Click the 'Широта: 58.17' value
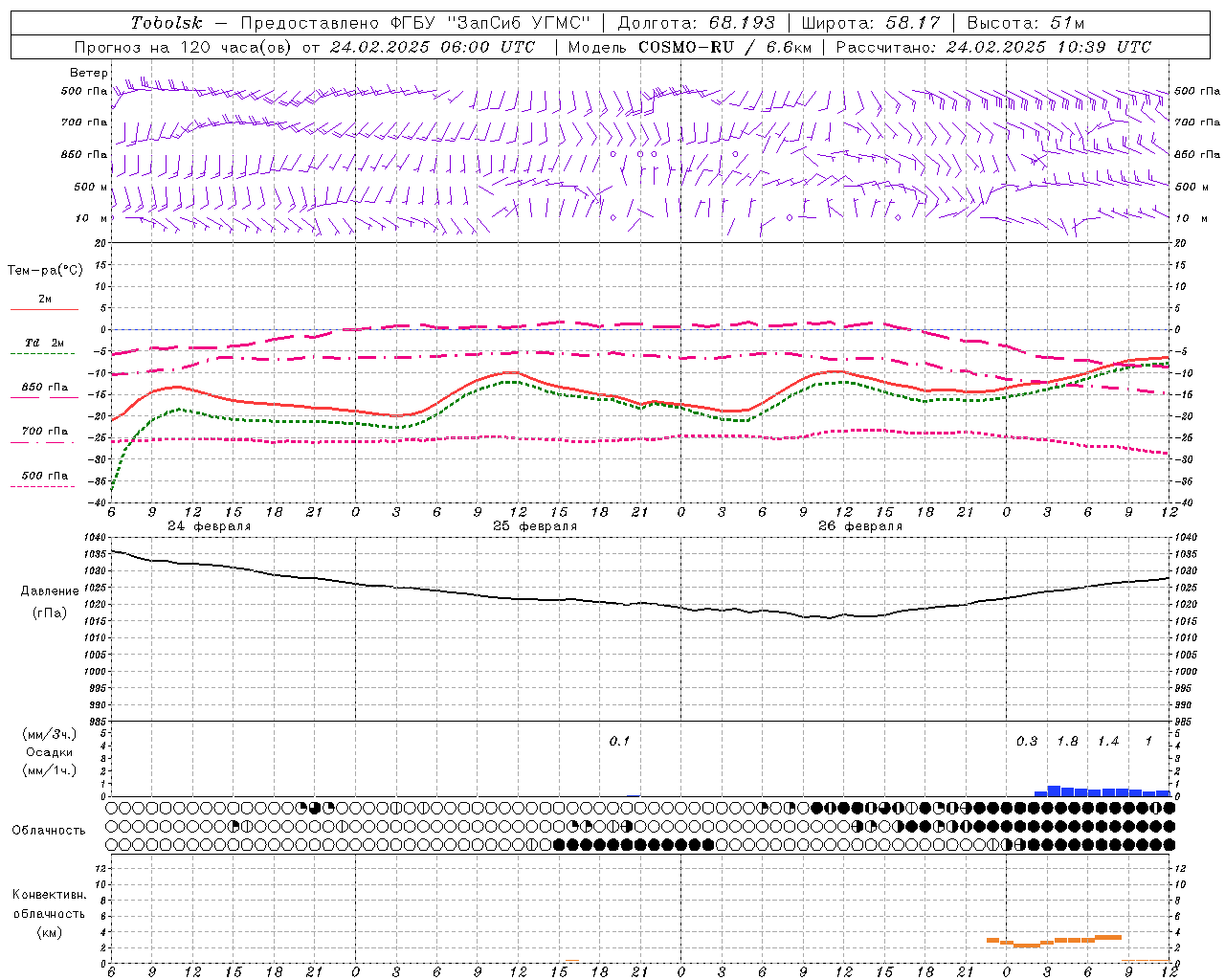 (870, 23)
